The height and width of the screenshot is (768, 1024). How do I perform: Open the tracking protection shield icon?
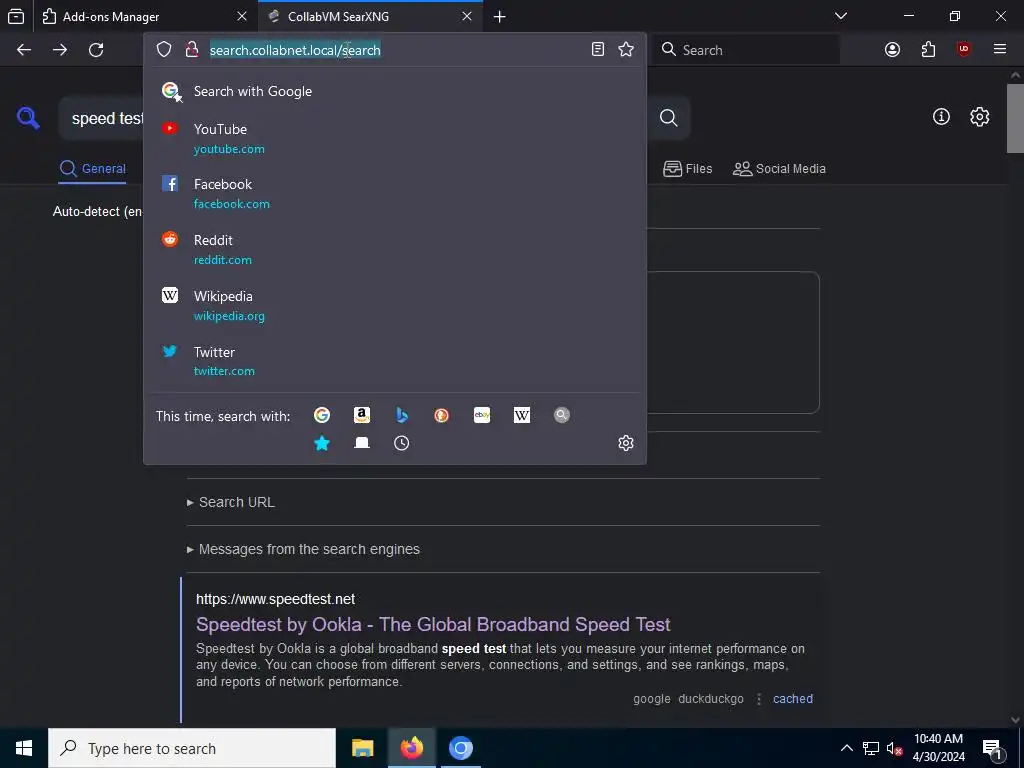click(x=164, y=50)
